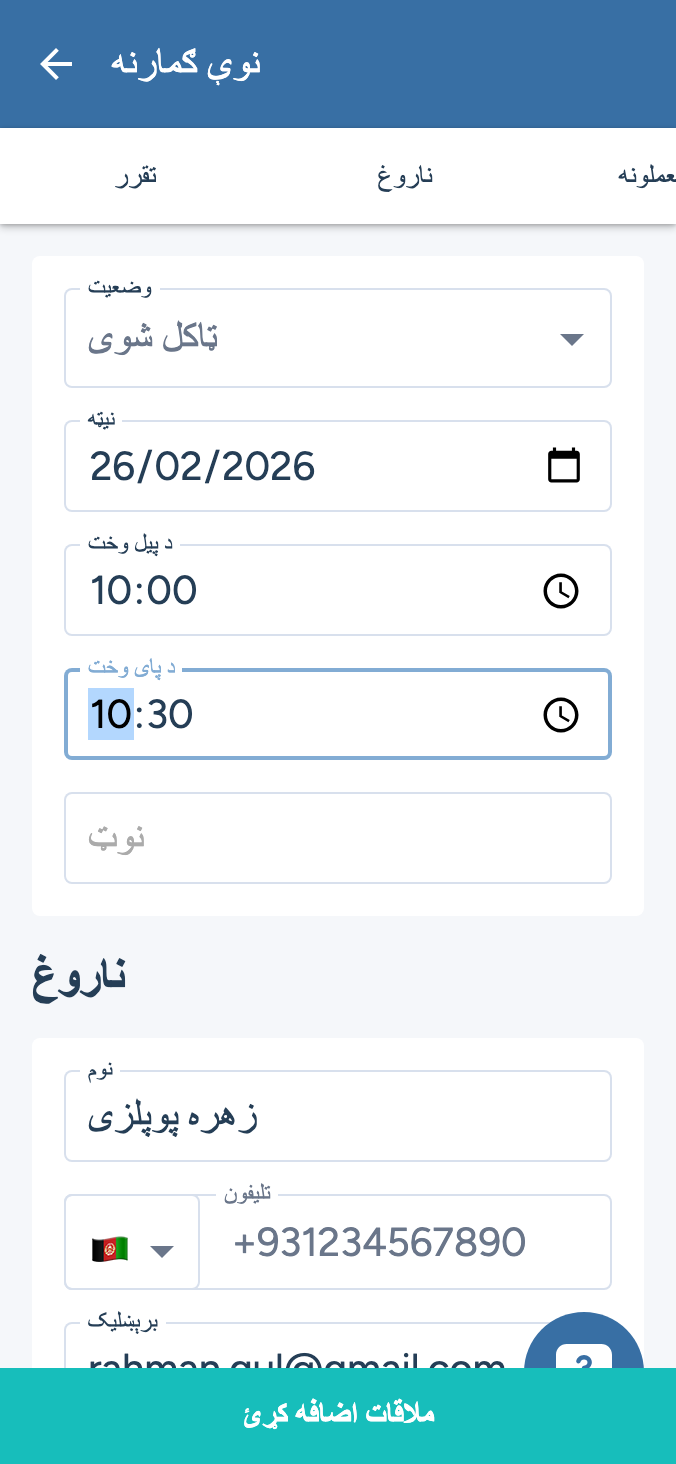Open the country code dropdown arrow
This screenshot has width=676, height=1464.
pos(162,1251)
